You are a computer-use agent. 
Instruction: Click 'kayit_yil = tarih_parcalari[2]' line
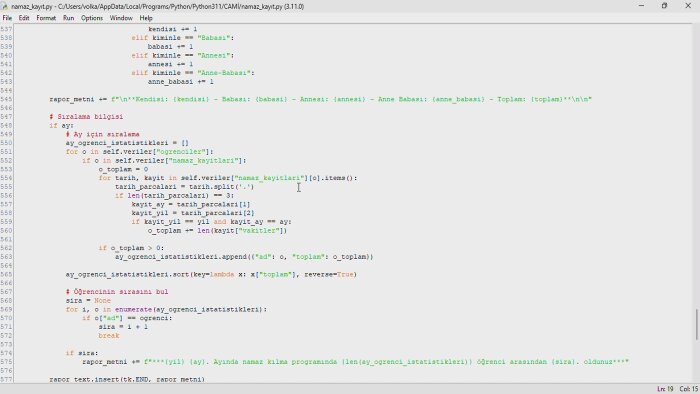tap(193, 213)
